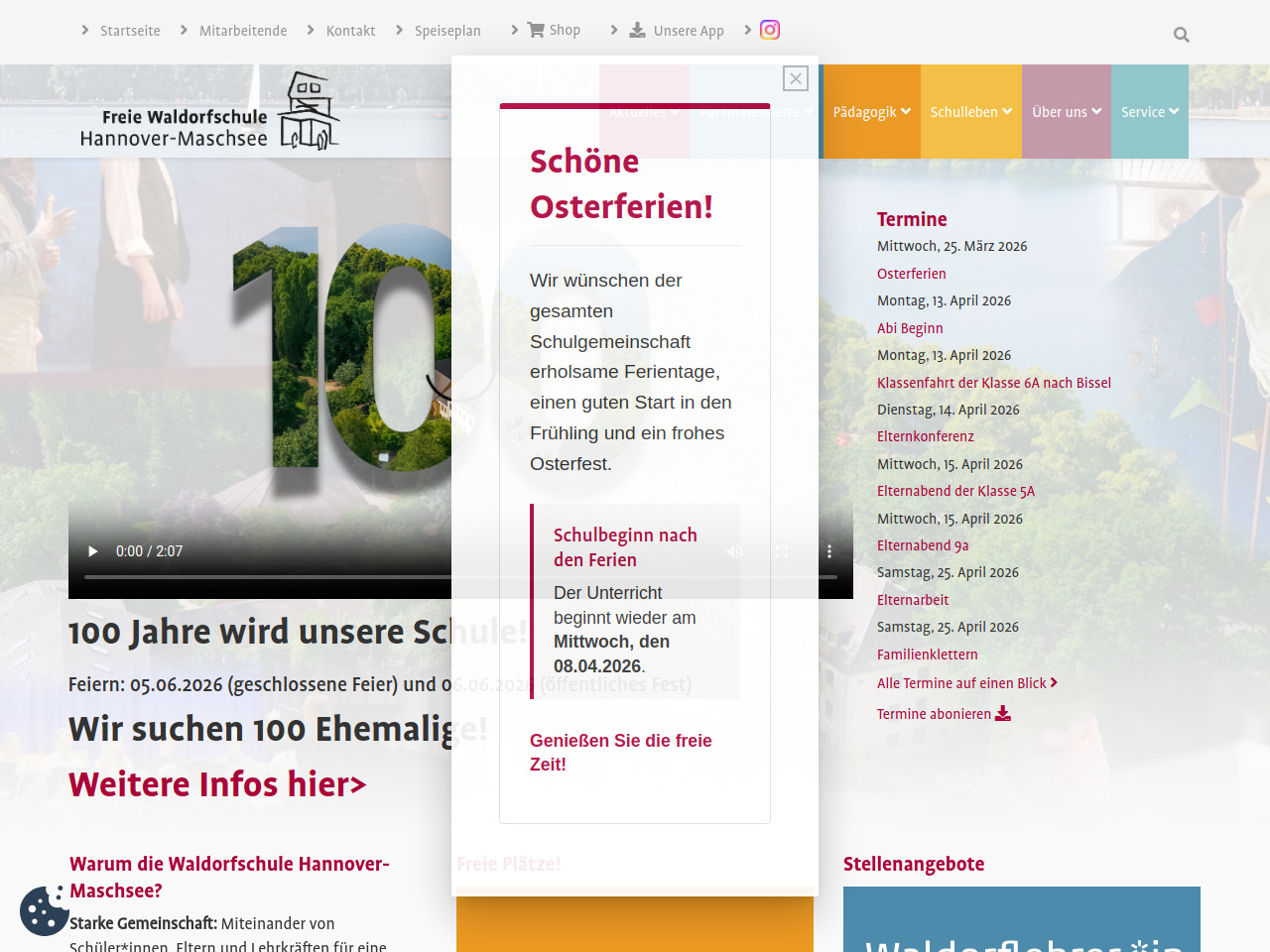Click Termine abonieren download link
Screen dimensions: 1270x952
(x=943, y=714)
